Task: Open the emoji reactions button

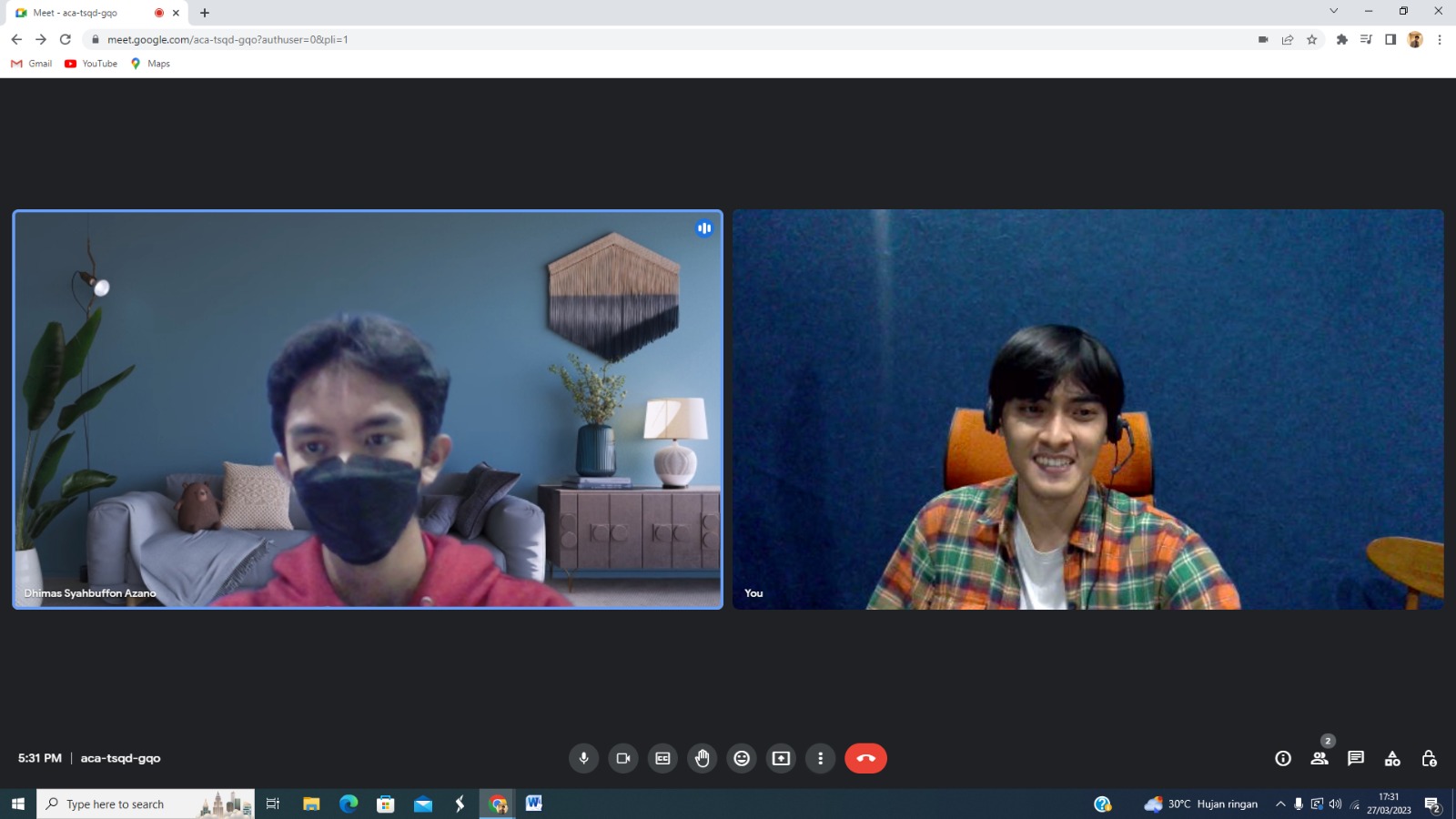Action: [742, 758]
